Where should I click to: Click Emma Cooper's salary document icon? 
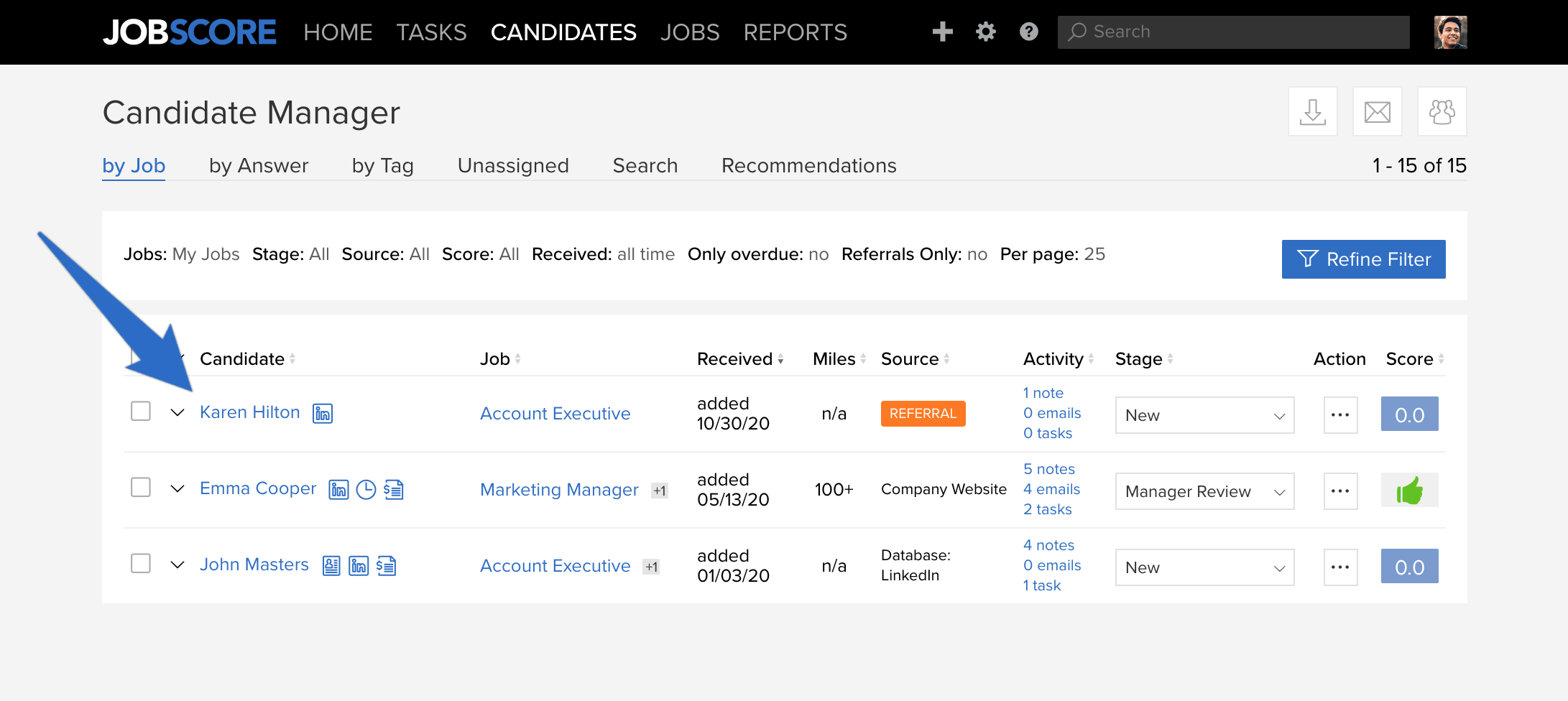(394, 490)
